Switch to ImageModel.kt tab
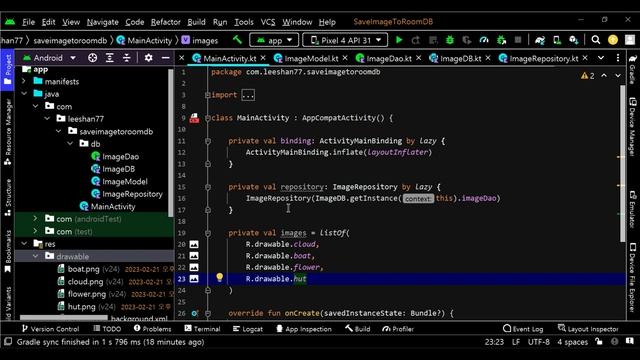640x360 pixels. tap(311, 58)
